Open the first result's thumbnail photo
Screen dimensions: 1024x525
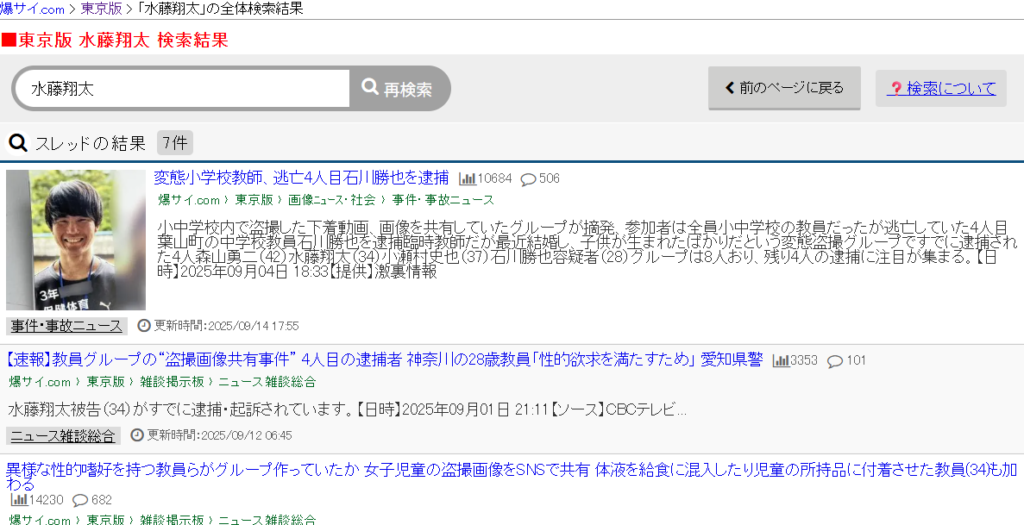(76, 239)
